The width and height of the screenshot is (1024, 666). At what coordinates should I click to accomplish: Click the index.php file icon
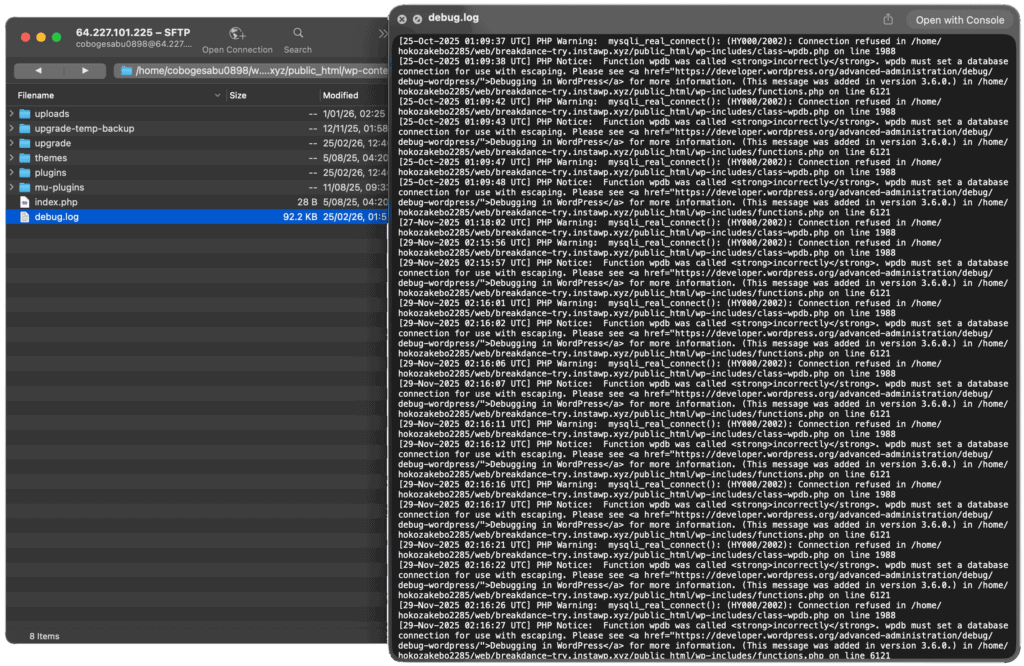click(25, 202)
